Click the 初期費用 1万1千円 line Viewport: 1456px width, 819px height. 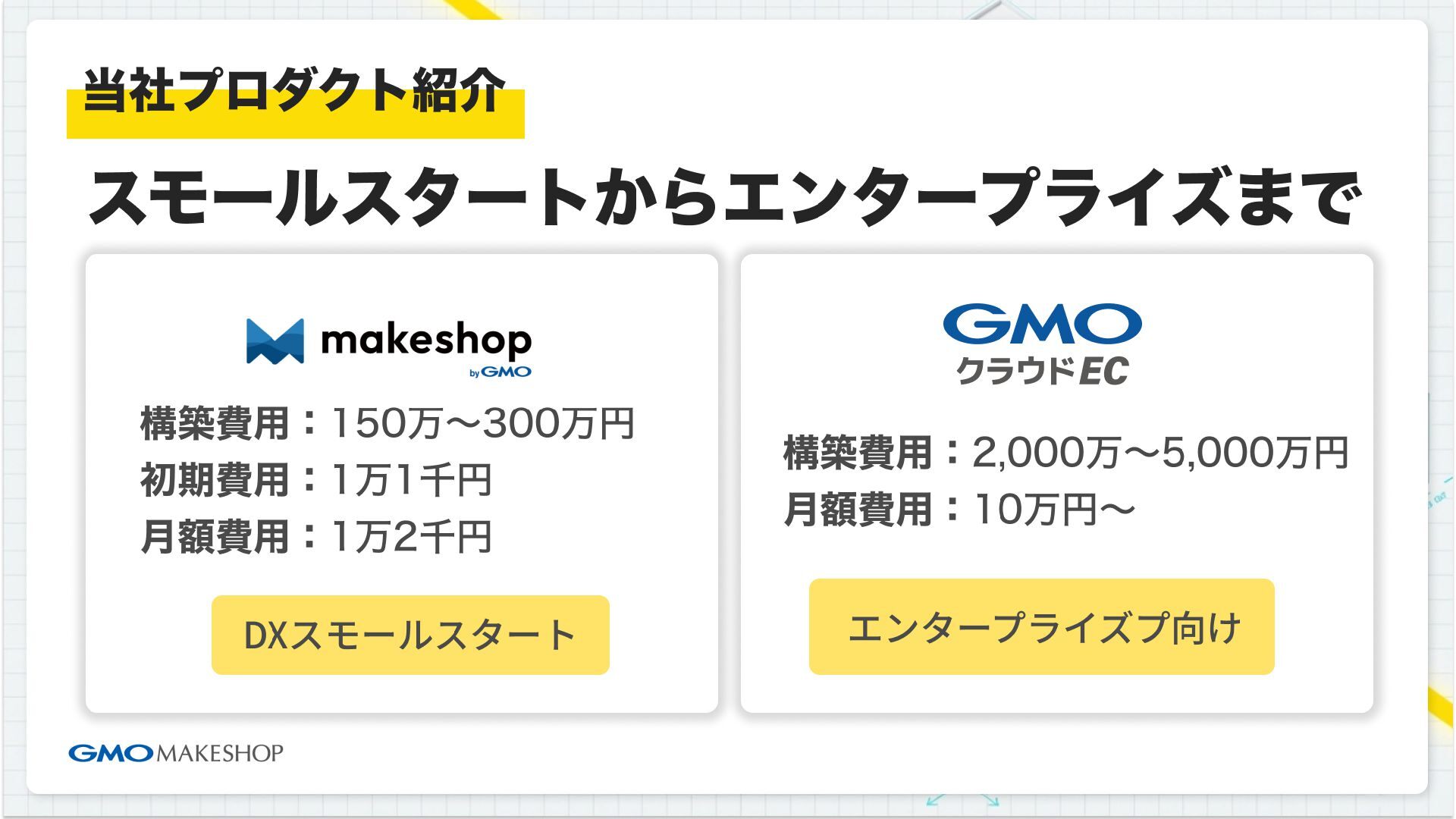point(316,480)
